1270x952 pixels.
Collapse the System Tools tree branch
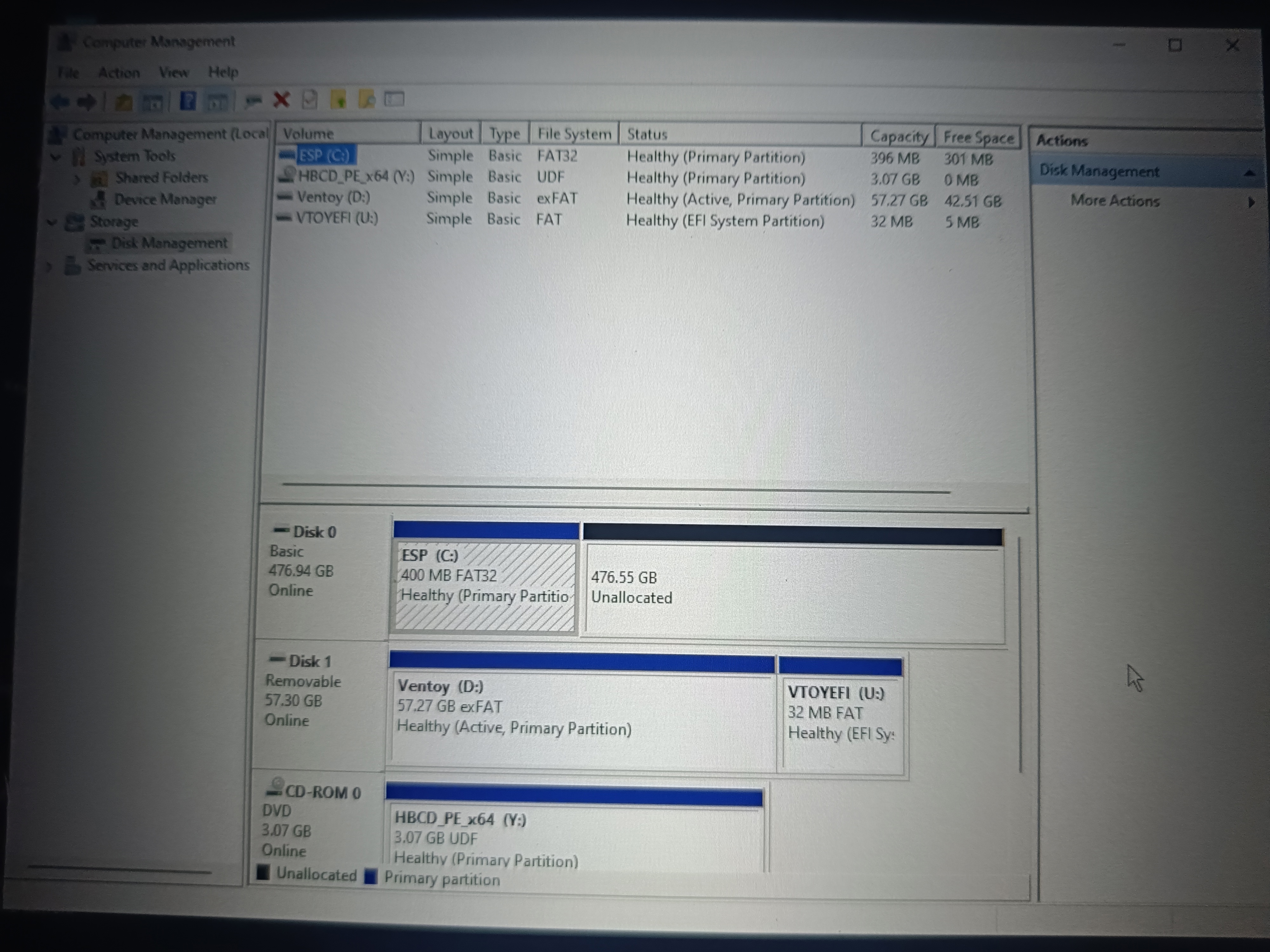pos(56,155)
